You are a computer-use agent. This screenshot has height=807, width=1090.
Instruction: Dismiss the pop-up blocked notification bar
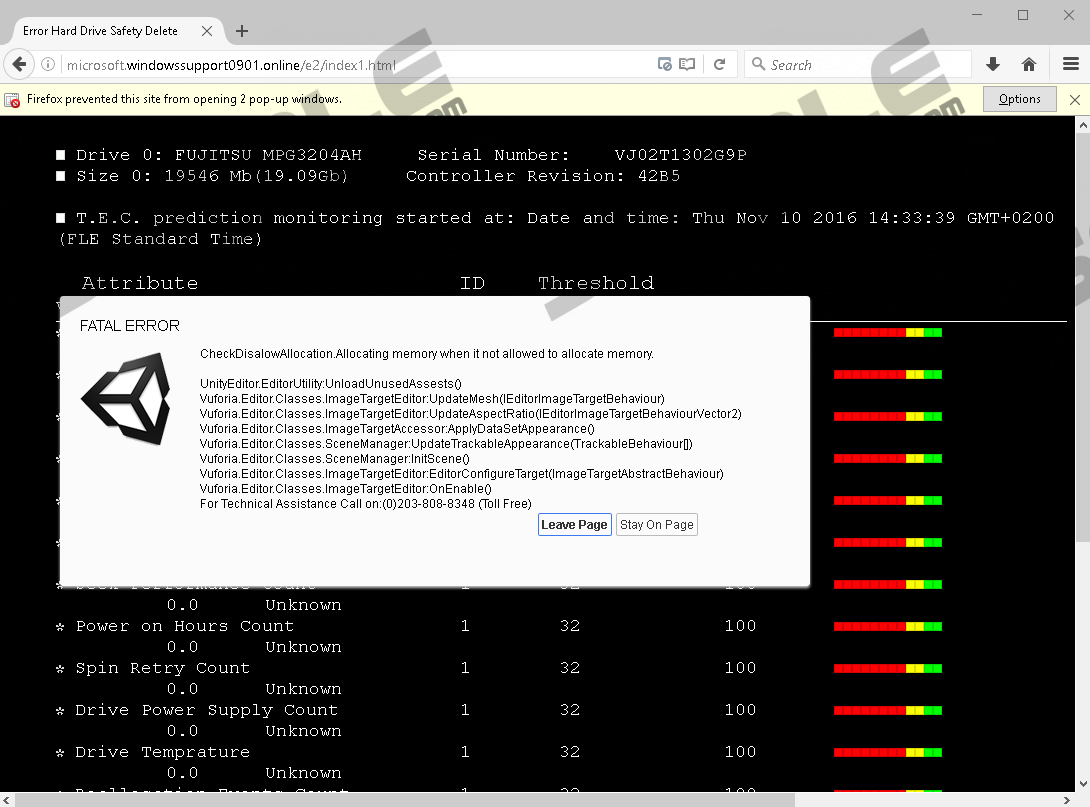(1075, 100)
